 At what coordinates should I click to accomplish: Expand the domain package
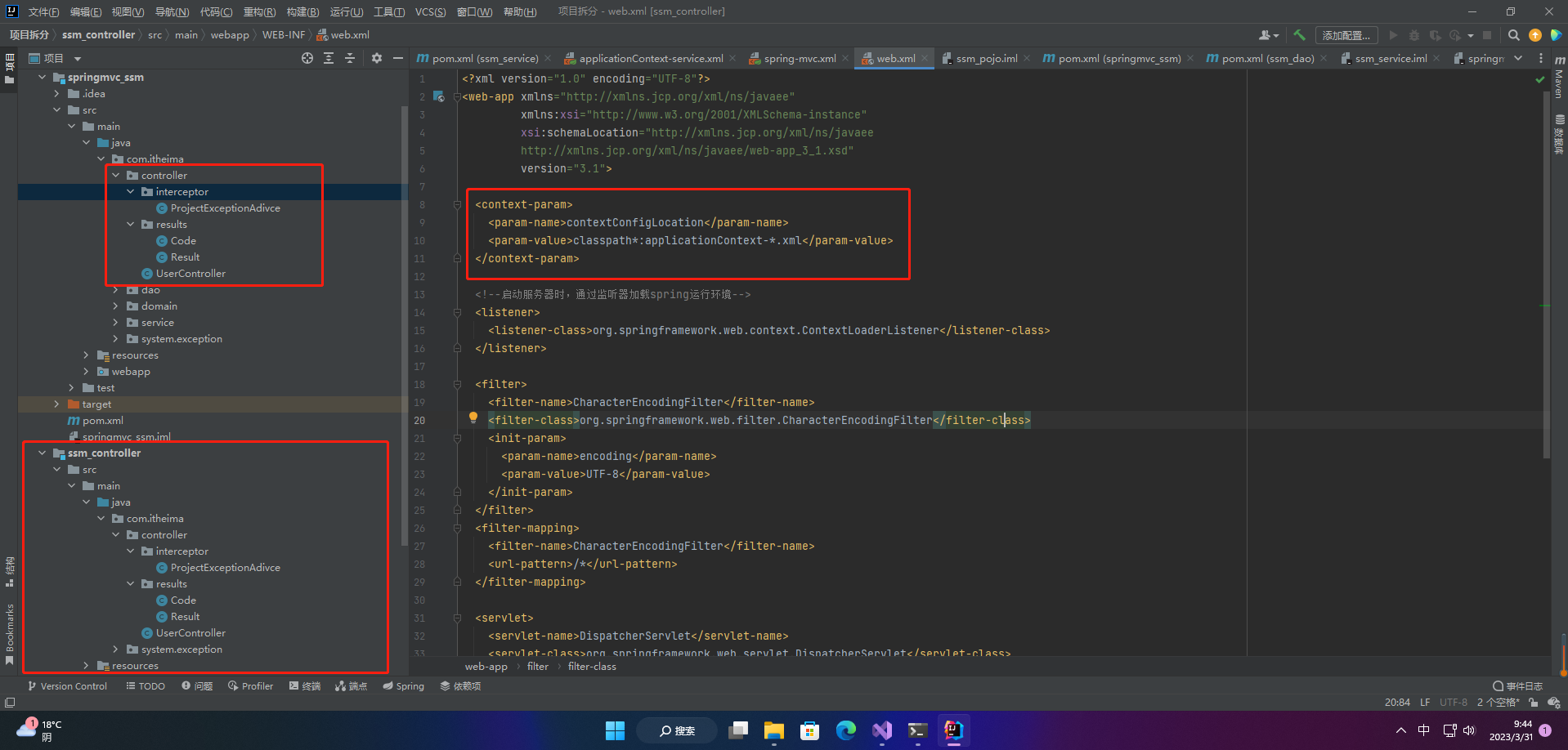(115, 306)
